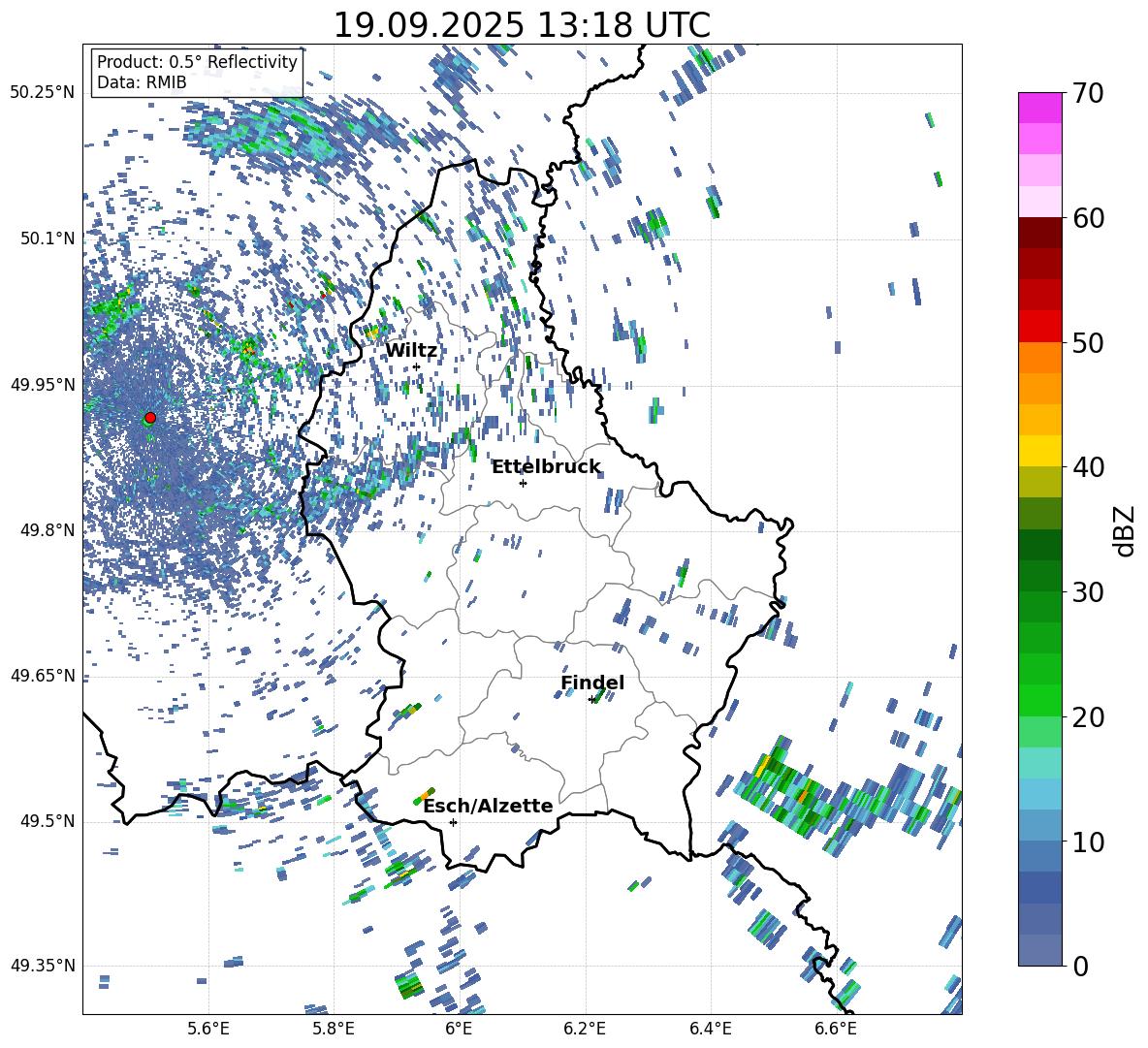Image resolution: width=1148 pixels, height=1048 pixels.
Task: Click the Esch/Alzette station cross marker
Action: pos(453,822)
